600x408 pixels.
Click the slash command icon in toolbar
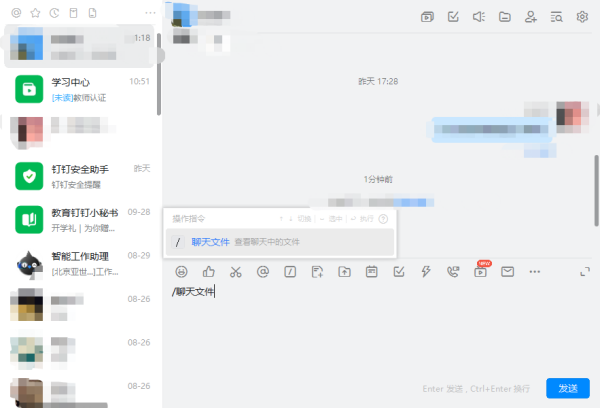pos(290,272)
